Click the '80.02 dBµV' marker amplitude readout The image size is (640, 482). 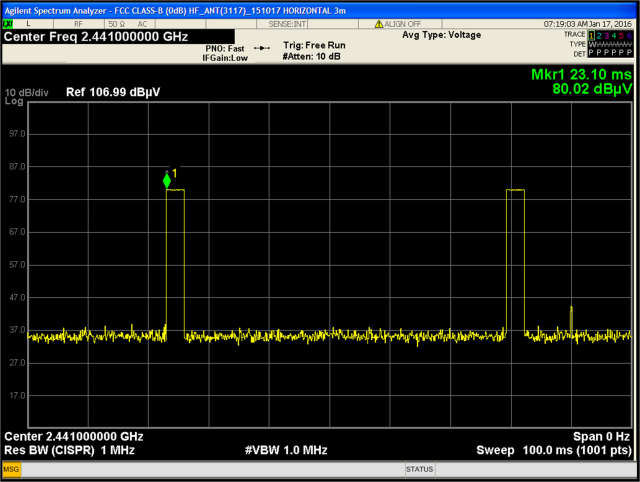(592, 89)
